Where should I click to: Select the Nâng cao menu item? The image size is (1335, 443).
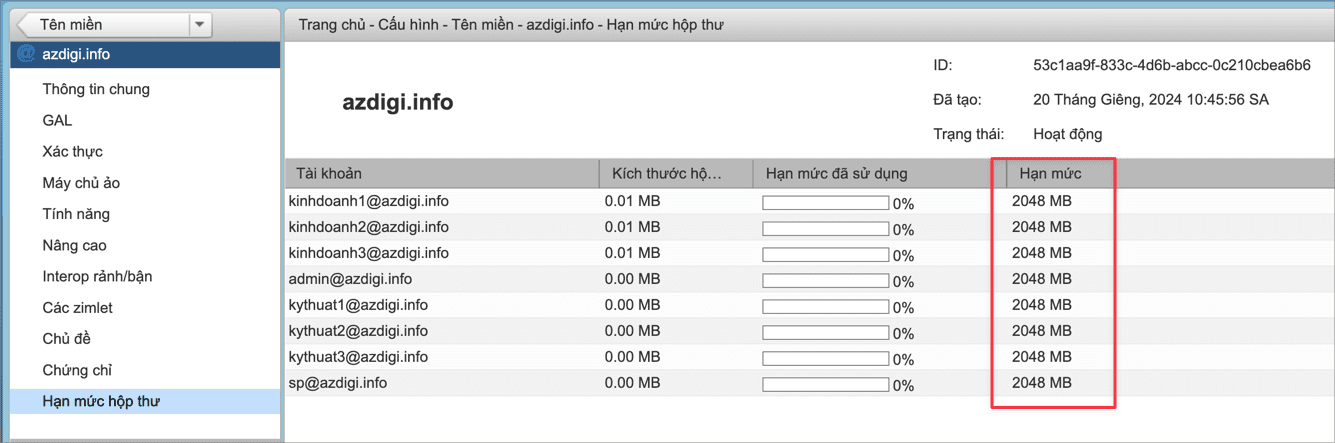(x=74, y=245)
